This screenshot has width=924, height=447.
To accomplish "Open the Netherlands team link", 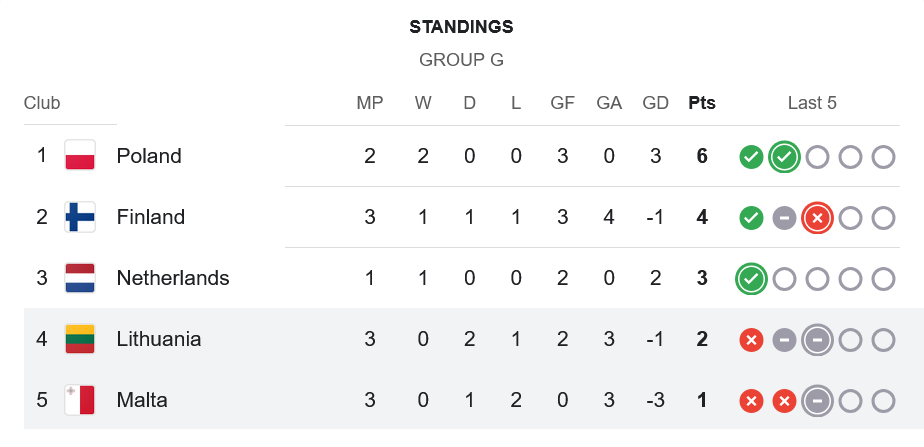I will pyautogui.click(x=173, y=278).
